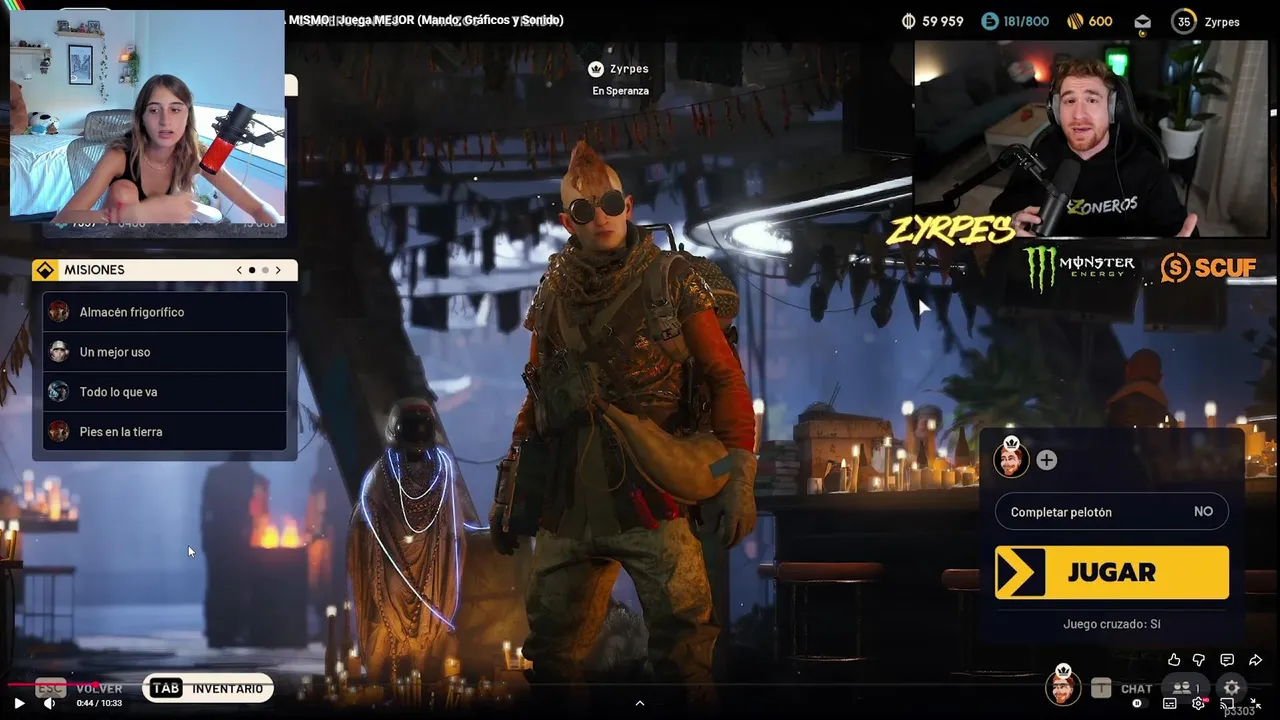Image resolution: width=1280 pixels, height=720 pixels.
Task: Seek on the red video progress bar
Action: pyautogui.click(x=640, y=685)
